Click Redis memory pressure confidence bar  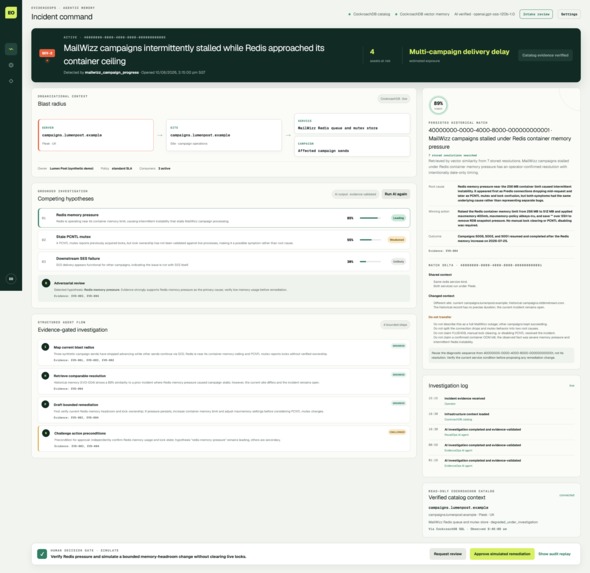(370, 218)
